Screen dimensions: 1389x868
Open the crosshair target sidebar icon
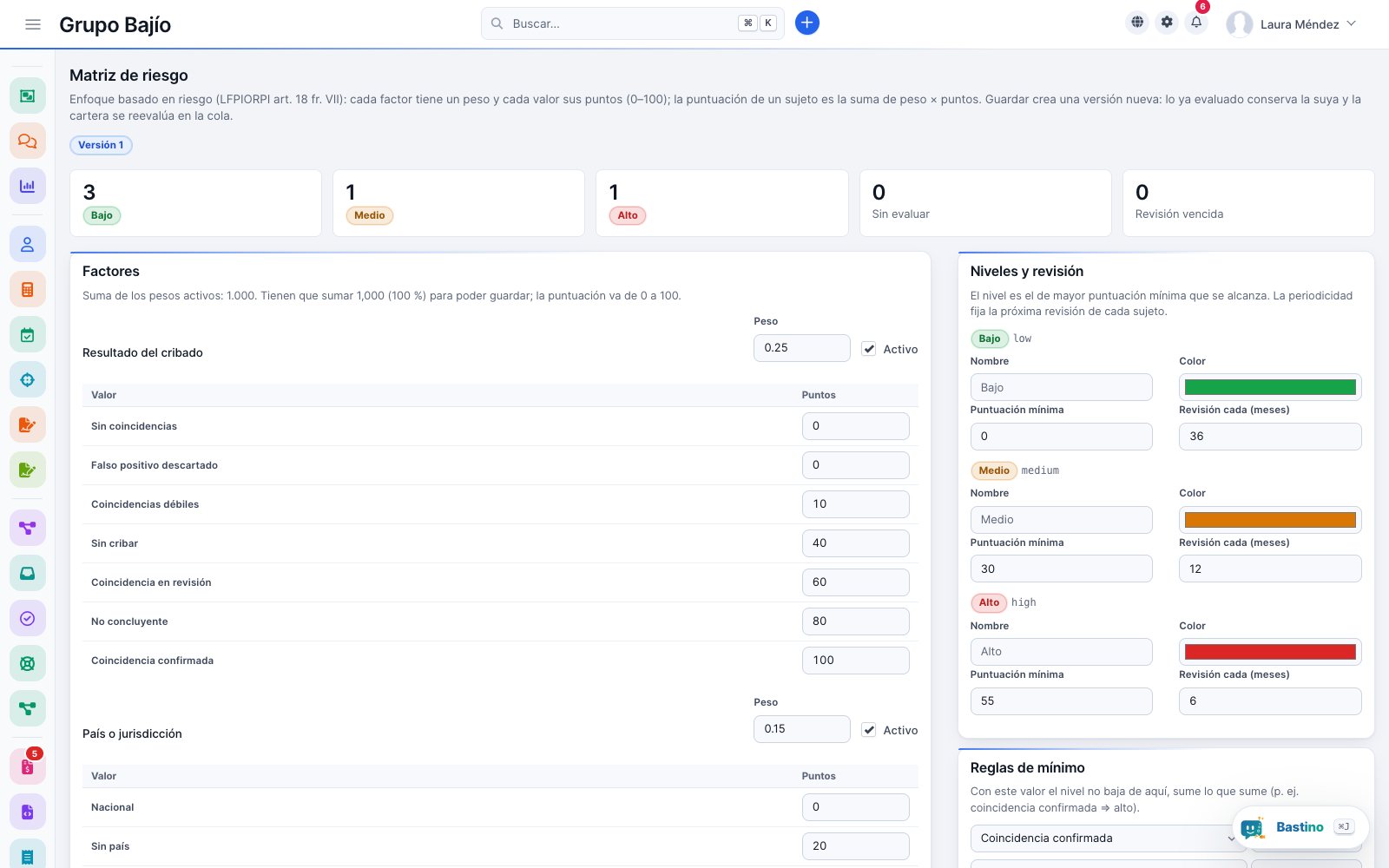coord(28,380)
